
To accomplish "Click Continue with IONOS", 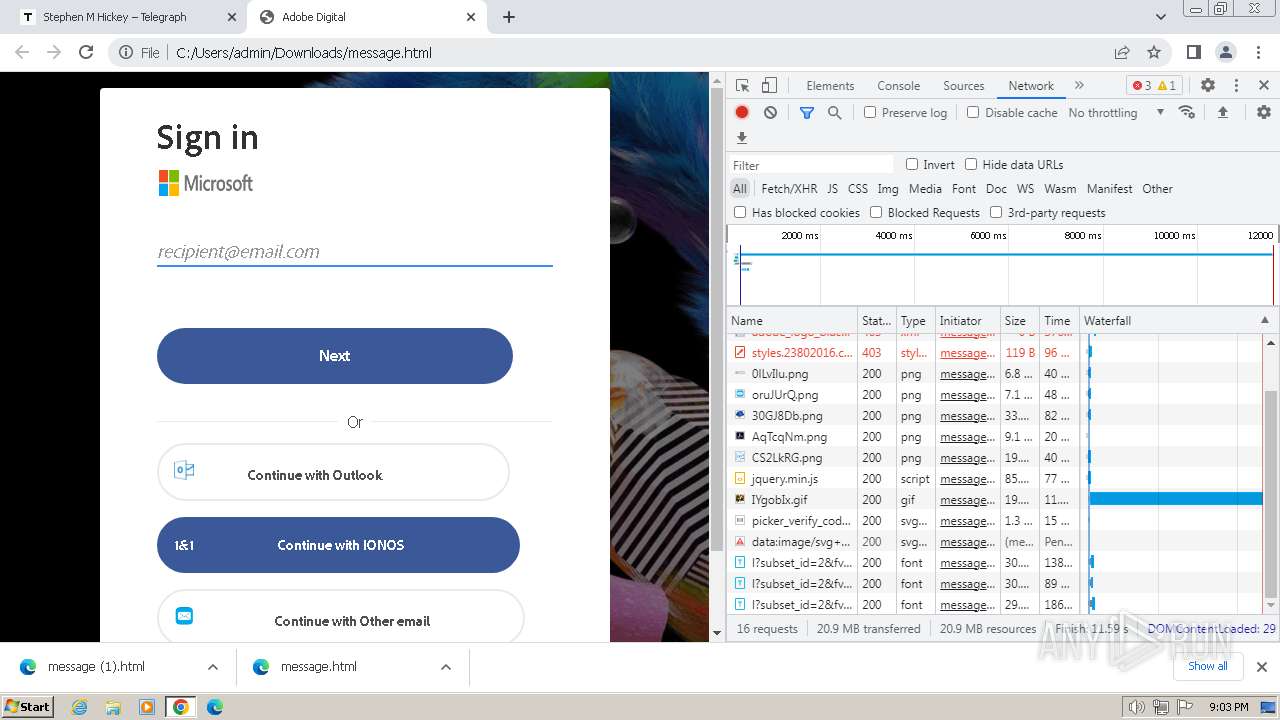I will coord(338,545).
